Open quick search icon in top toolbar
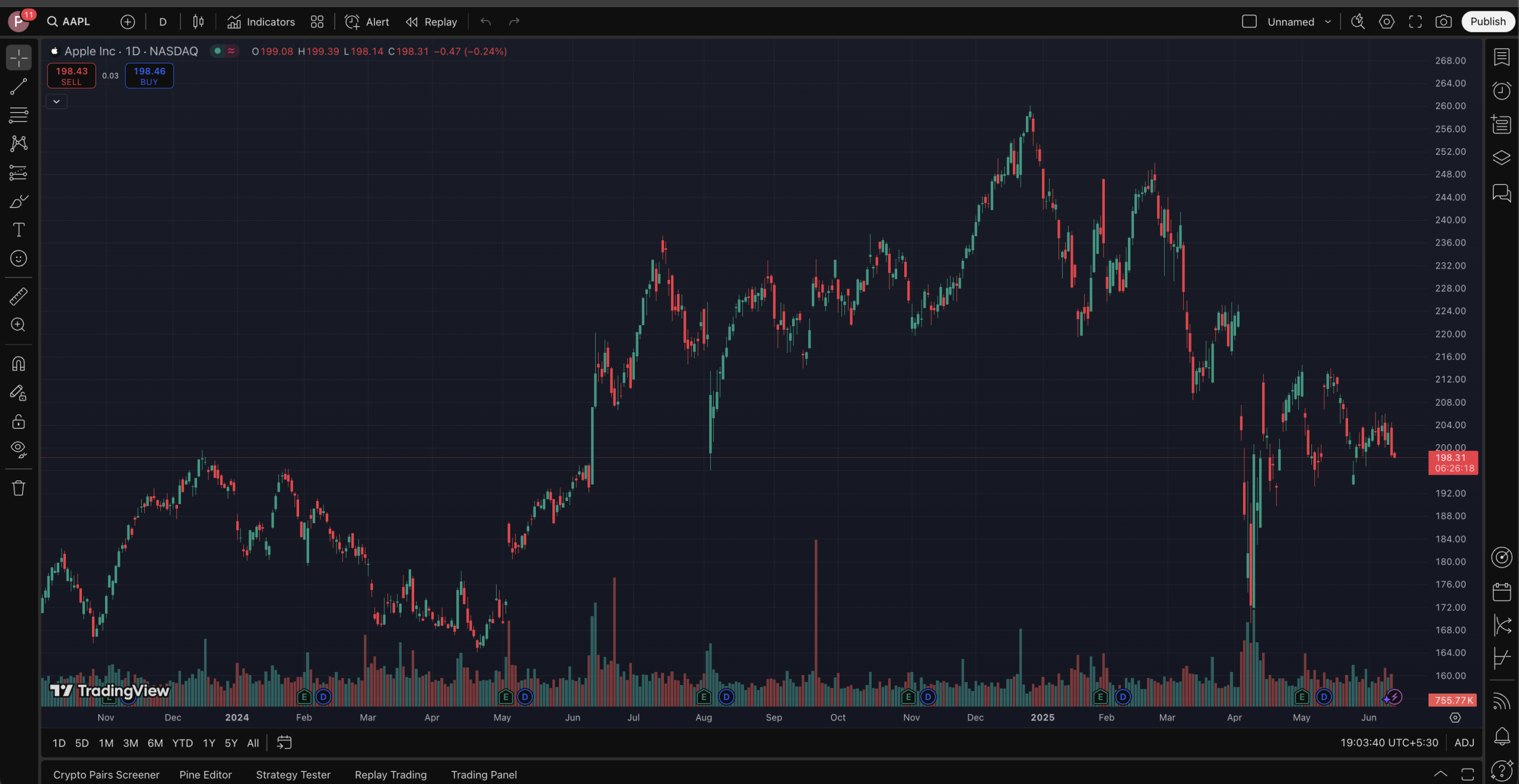The image size is (1519, 784). 1358,22
